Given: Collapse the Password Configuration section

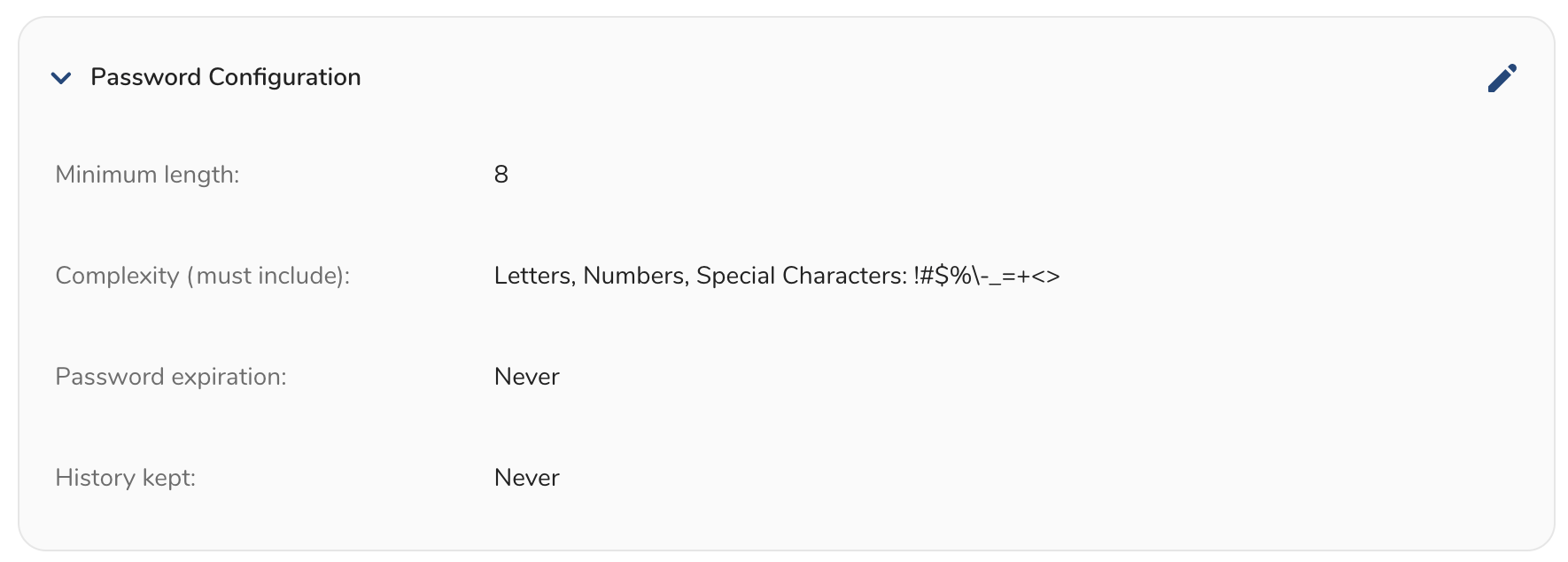Looking at the screenshot, I should tap(61, 78).
